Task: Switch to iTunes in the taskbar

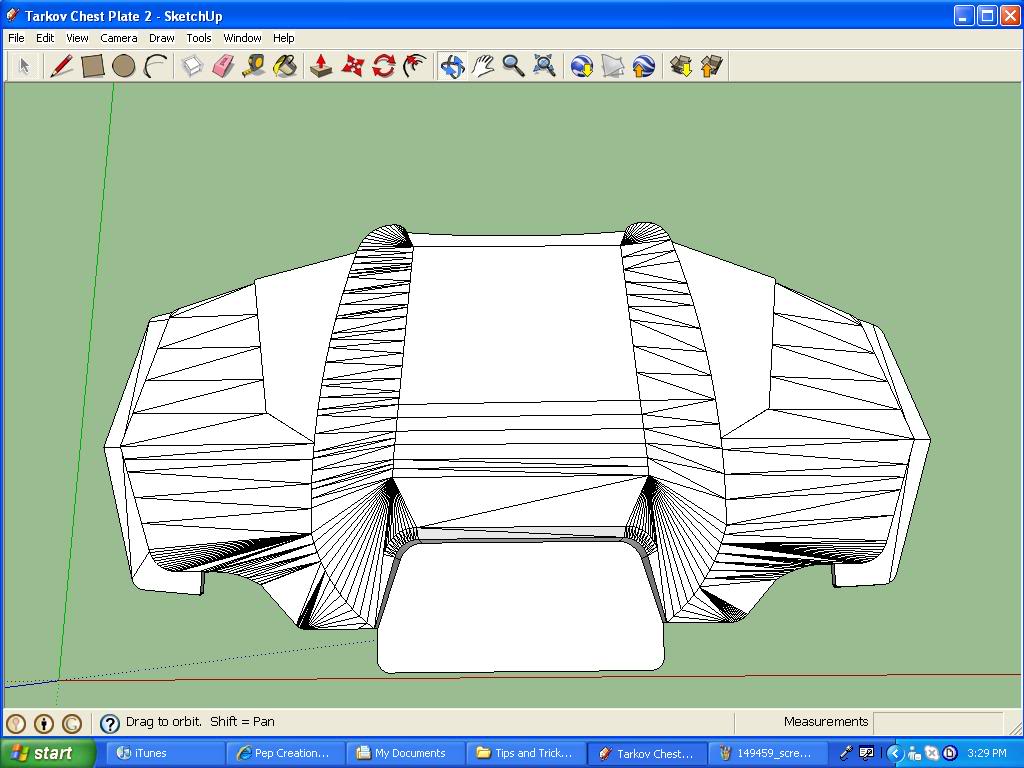Action: click(165, 753)
